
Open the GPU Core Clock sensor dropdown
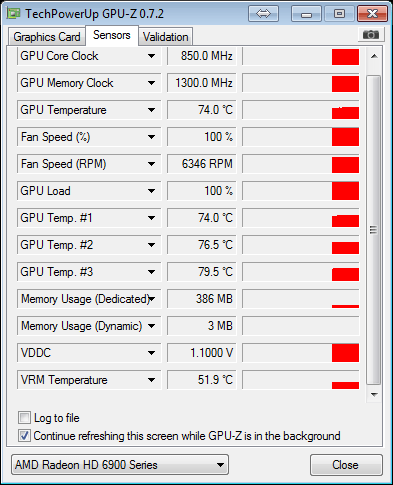click(x=151, y=56)
